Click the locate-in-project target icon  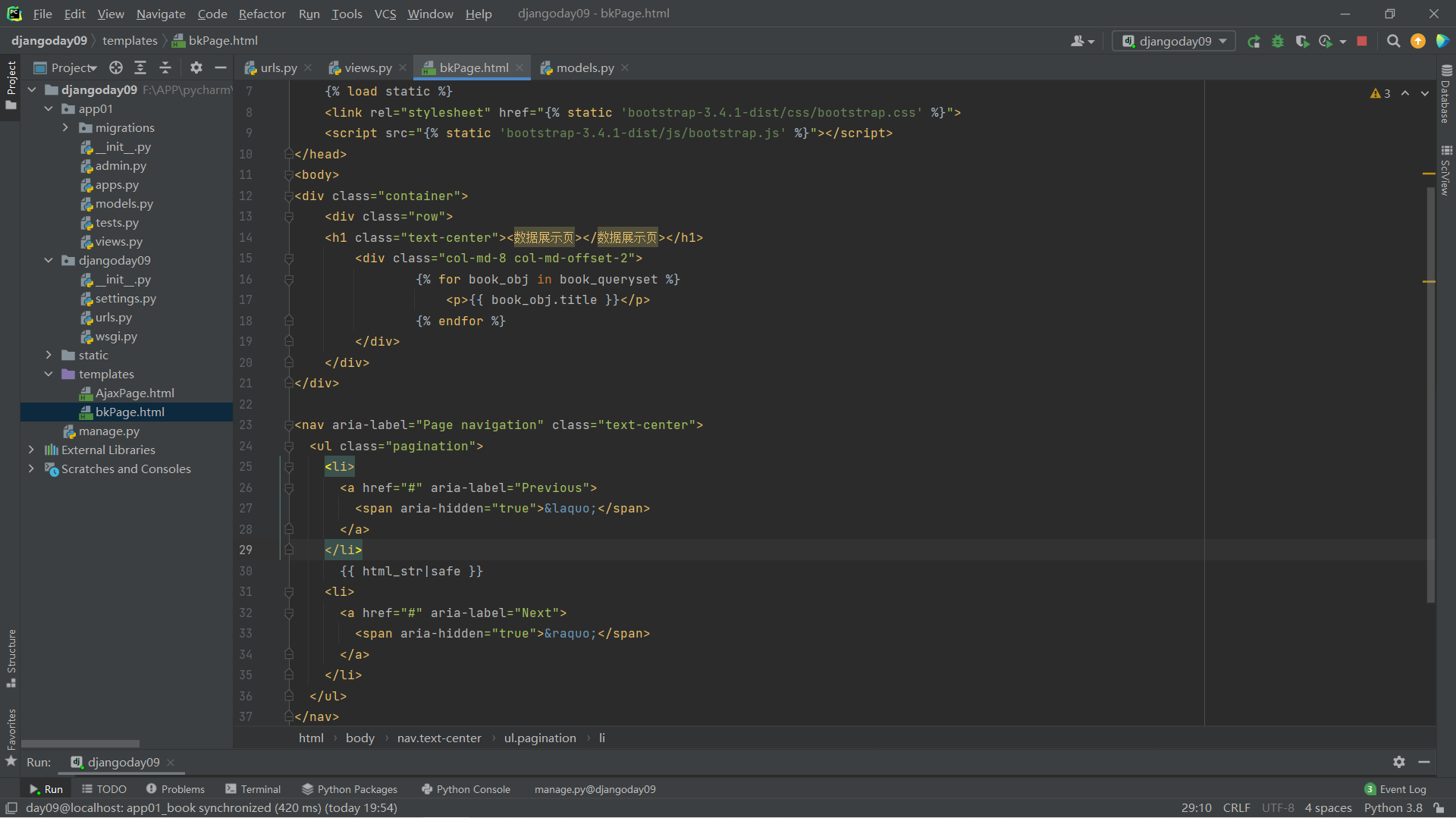coord(116,68)
